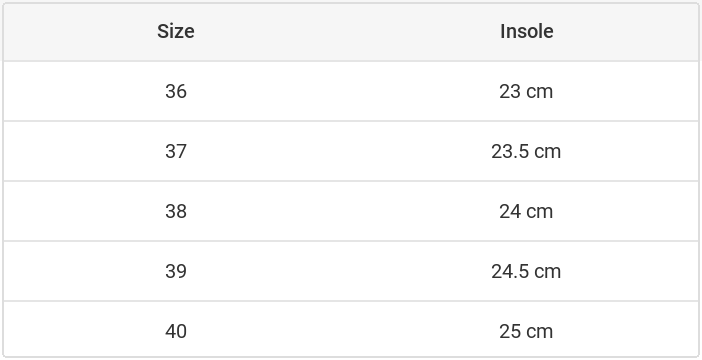The width and height of the screenshot is (702, 360).
Task: Select the size 37 cell
Action: click(x=176, y=151)
